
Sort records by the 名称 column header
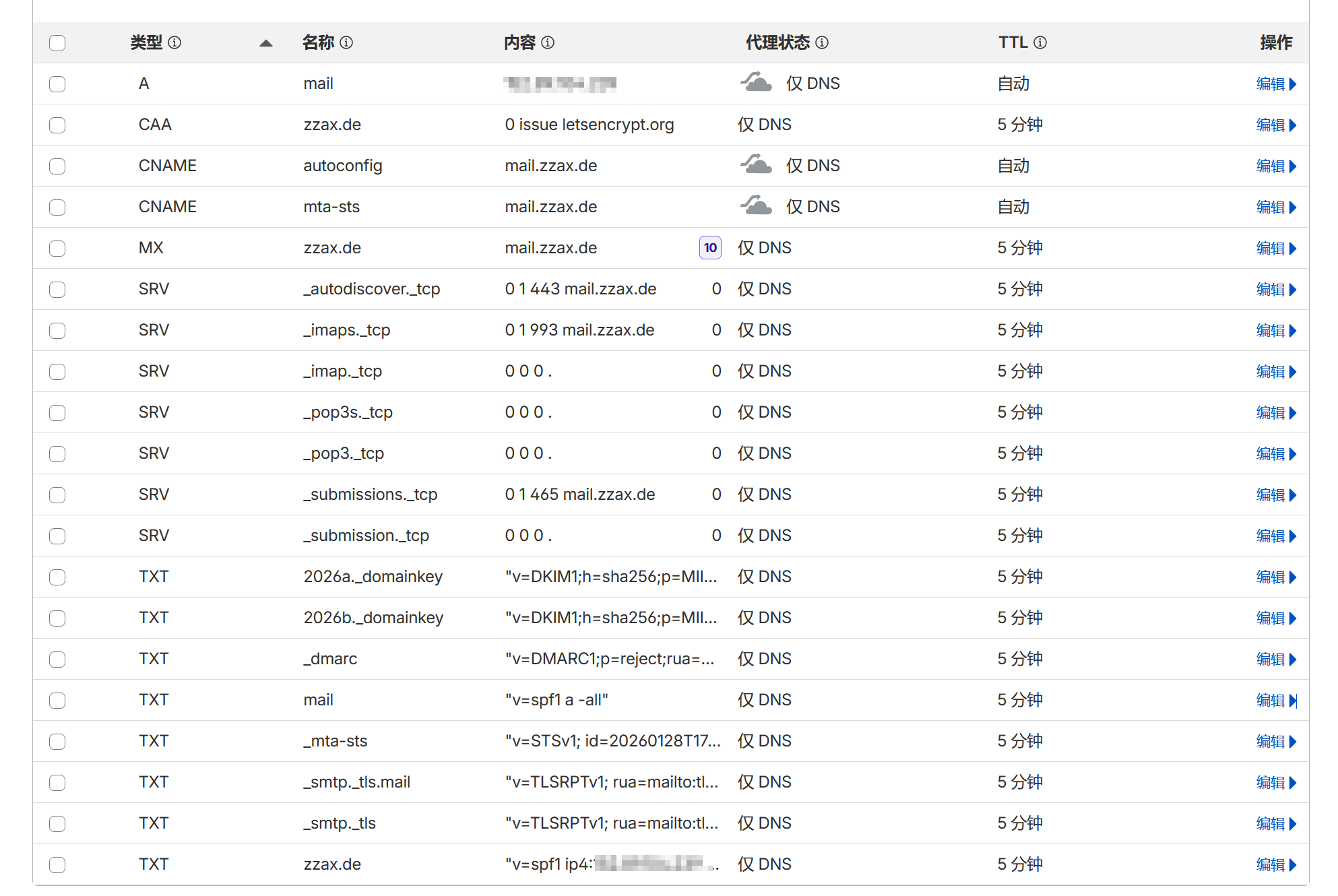pos(318,43)
